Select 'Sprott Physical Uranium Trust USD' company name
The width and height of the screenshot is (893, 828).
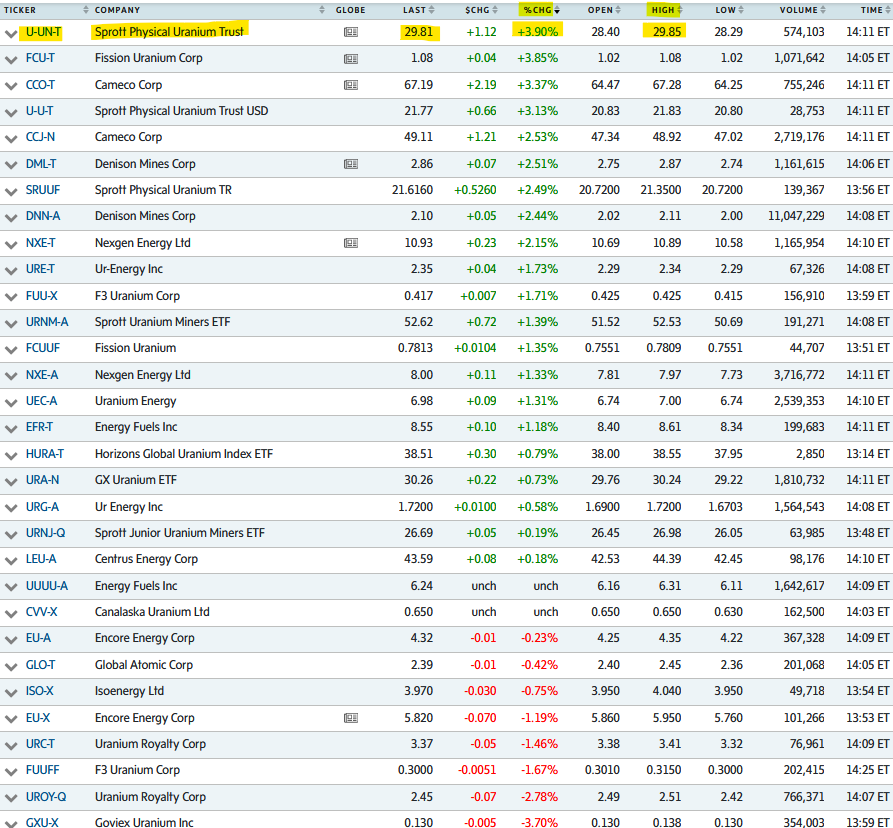point(181,111)
